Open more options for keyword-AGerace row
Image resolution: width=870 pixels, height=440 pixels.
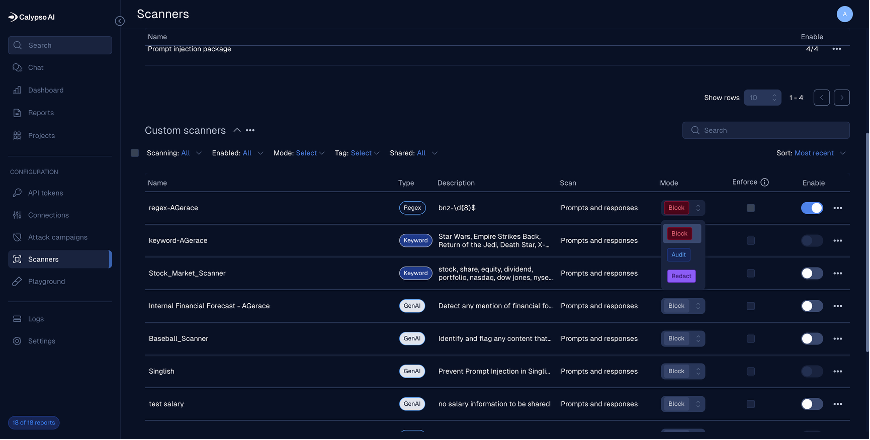pos(838,241)
